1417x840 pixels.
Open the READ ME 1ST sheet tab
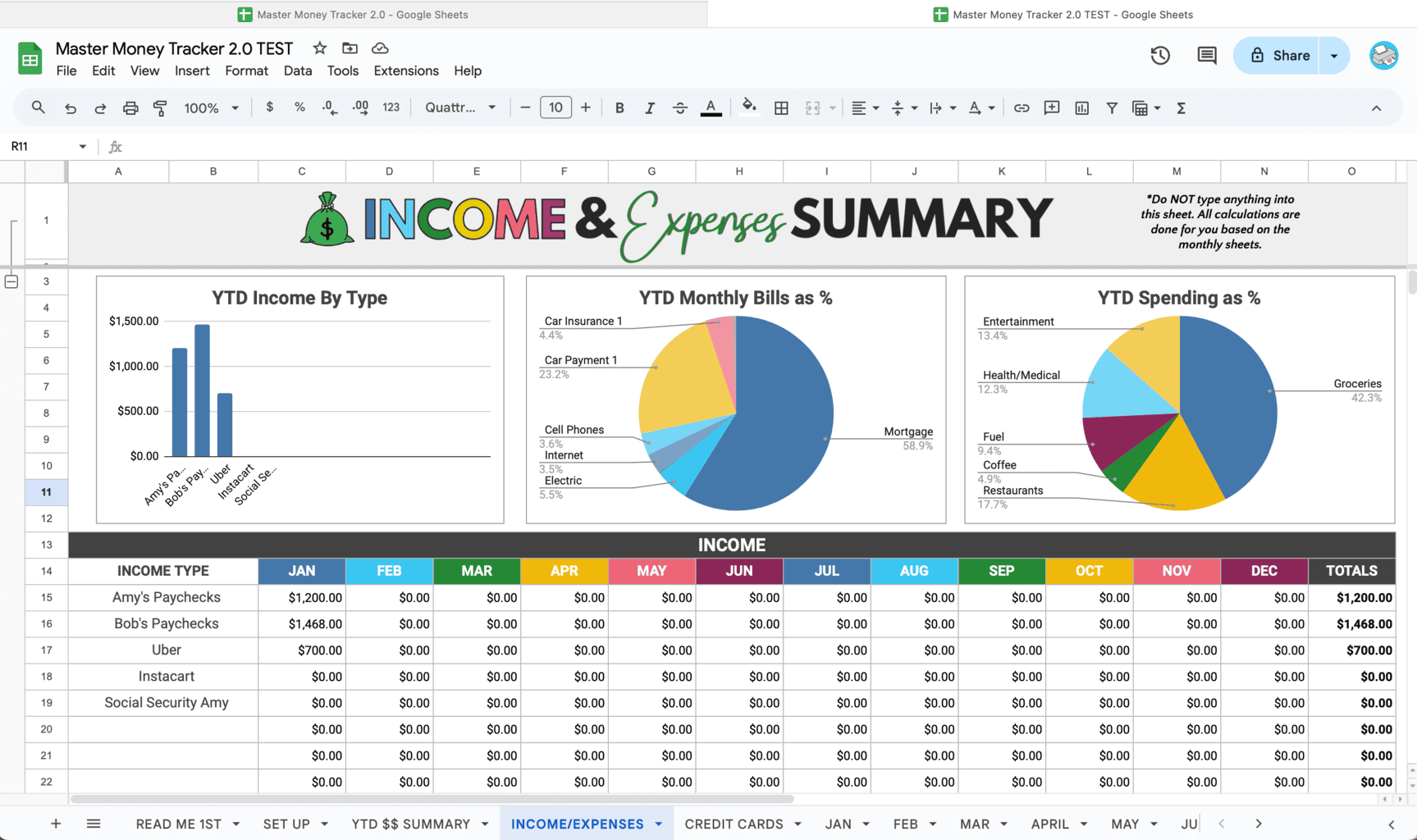coord(179,824)
